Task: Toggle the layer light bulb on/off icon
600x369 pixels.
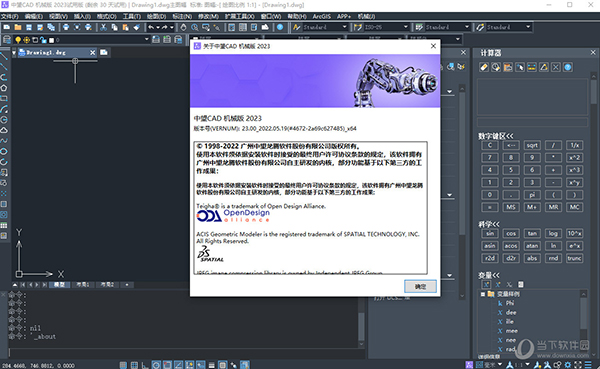Action: pyautogui.click(x=18, y=40)
